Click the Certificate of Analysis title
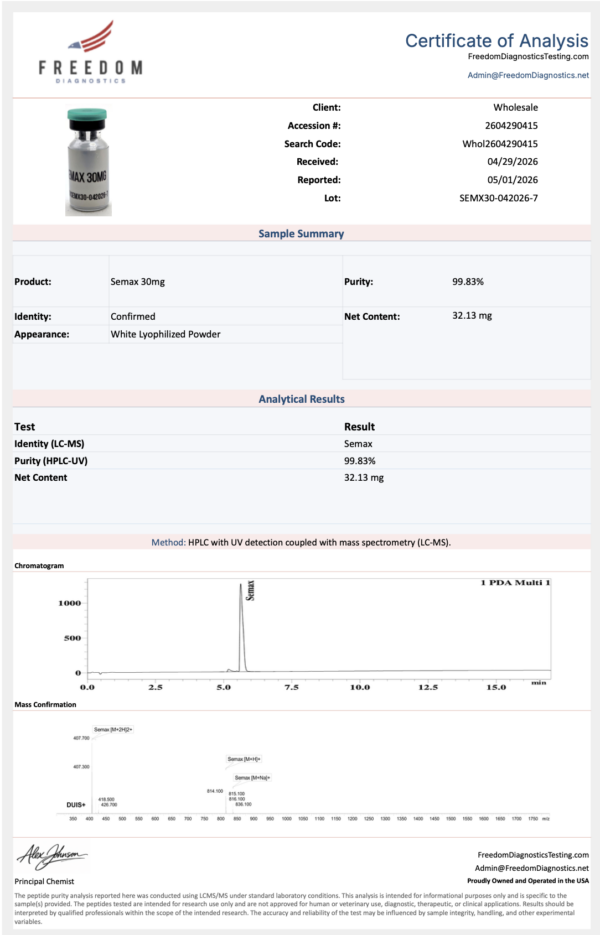600x935 pixels. 497,40
